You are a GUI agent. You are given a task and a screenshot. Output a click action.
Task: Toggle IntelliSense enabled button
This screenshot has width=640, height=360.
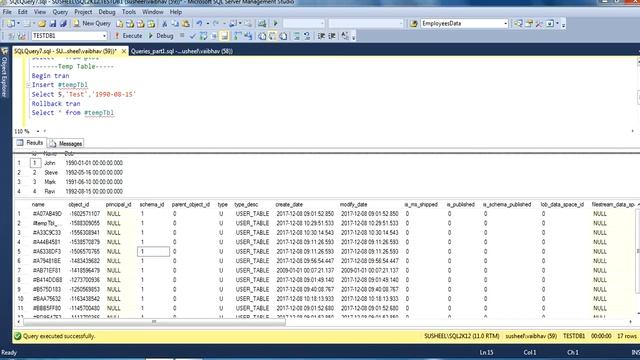[224, 36]
